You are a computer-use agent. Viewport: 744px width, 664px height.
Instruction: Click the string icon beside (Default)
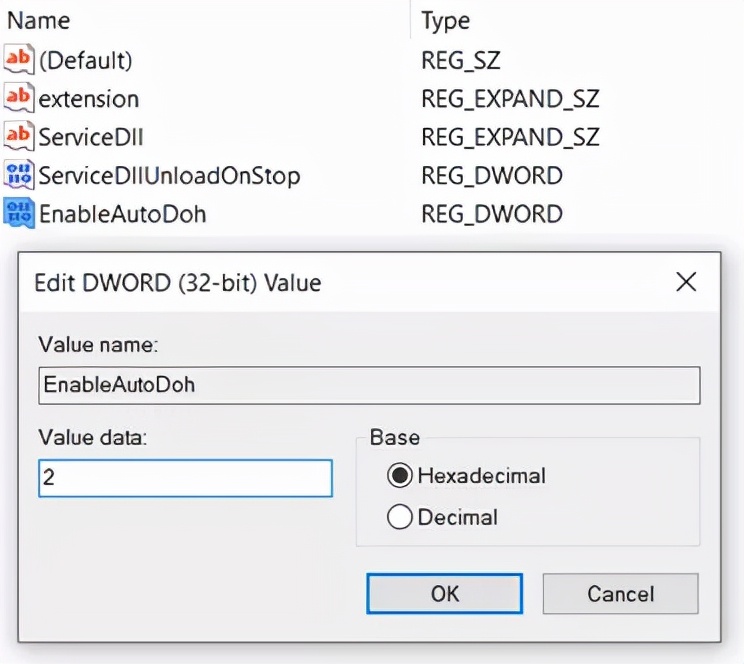click(18, 60)
